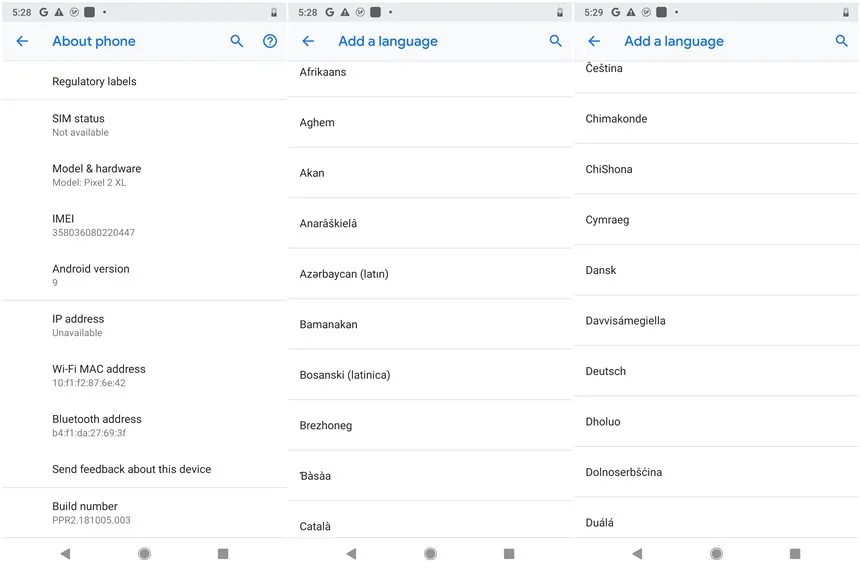The height and width of the screenshot is (572, 860).
Task: Choose Dolnoserbšćina language
Action: coord(716,472)
